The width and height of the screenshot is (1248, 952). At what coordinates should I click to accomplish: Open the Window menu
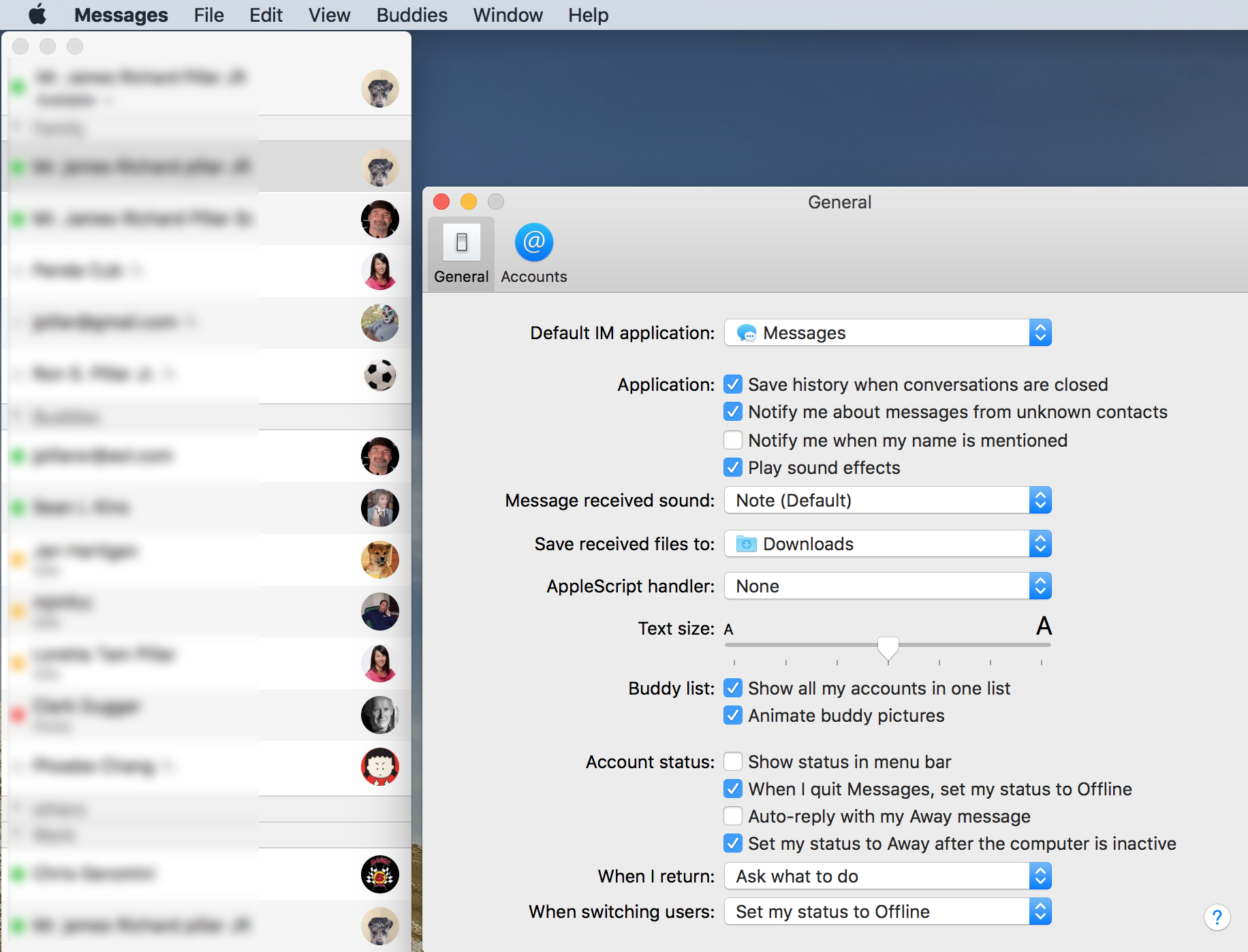coord(508,15)
